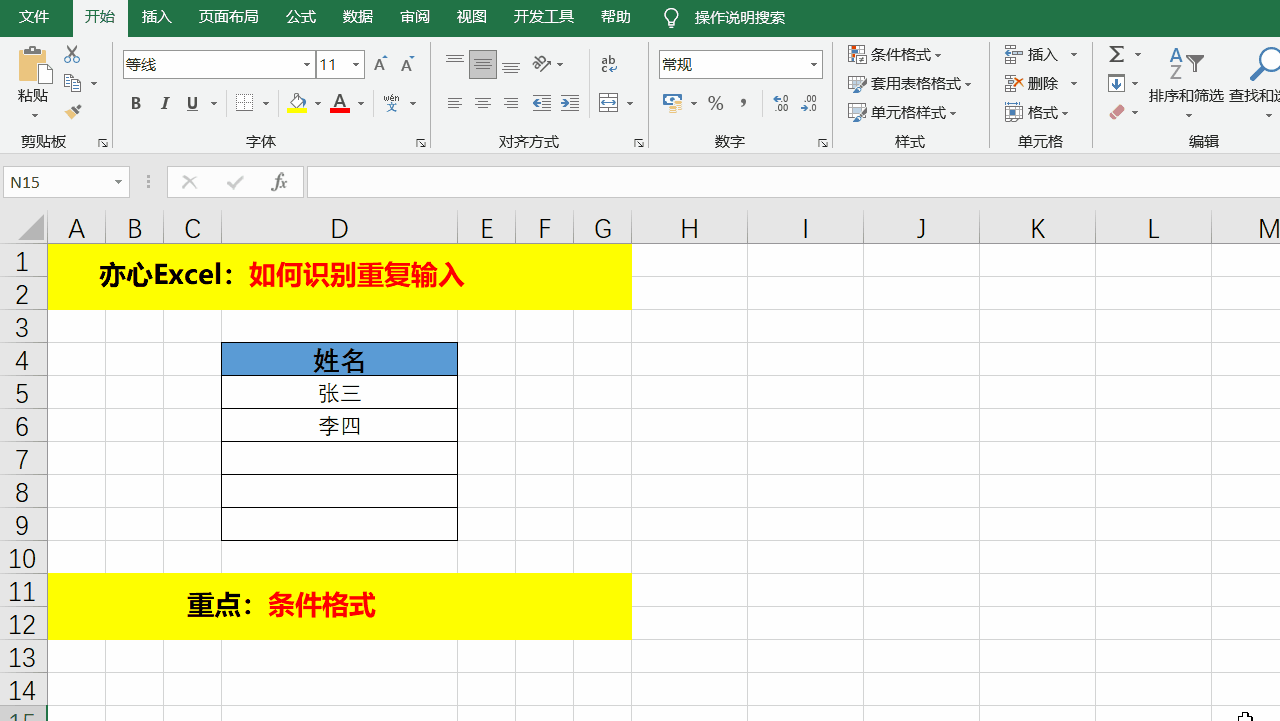Increase the cell indent

click(x=570, y=103)
